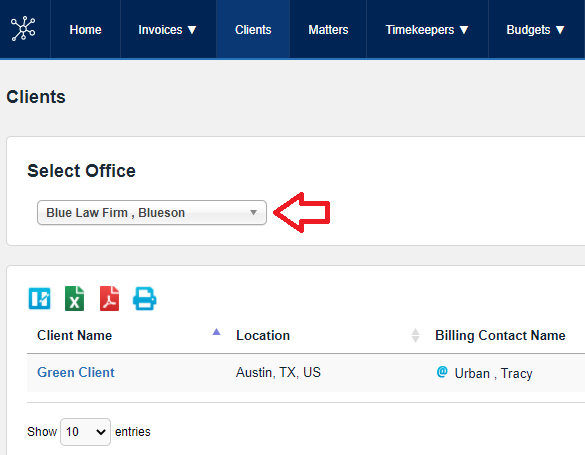This screenshot has width=585, height=455.
Task: Export client list to Excel
Action: tap(75, 298)
